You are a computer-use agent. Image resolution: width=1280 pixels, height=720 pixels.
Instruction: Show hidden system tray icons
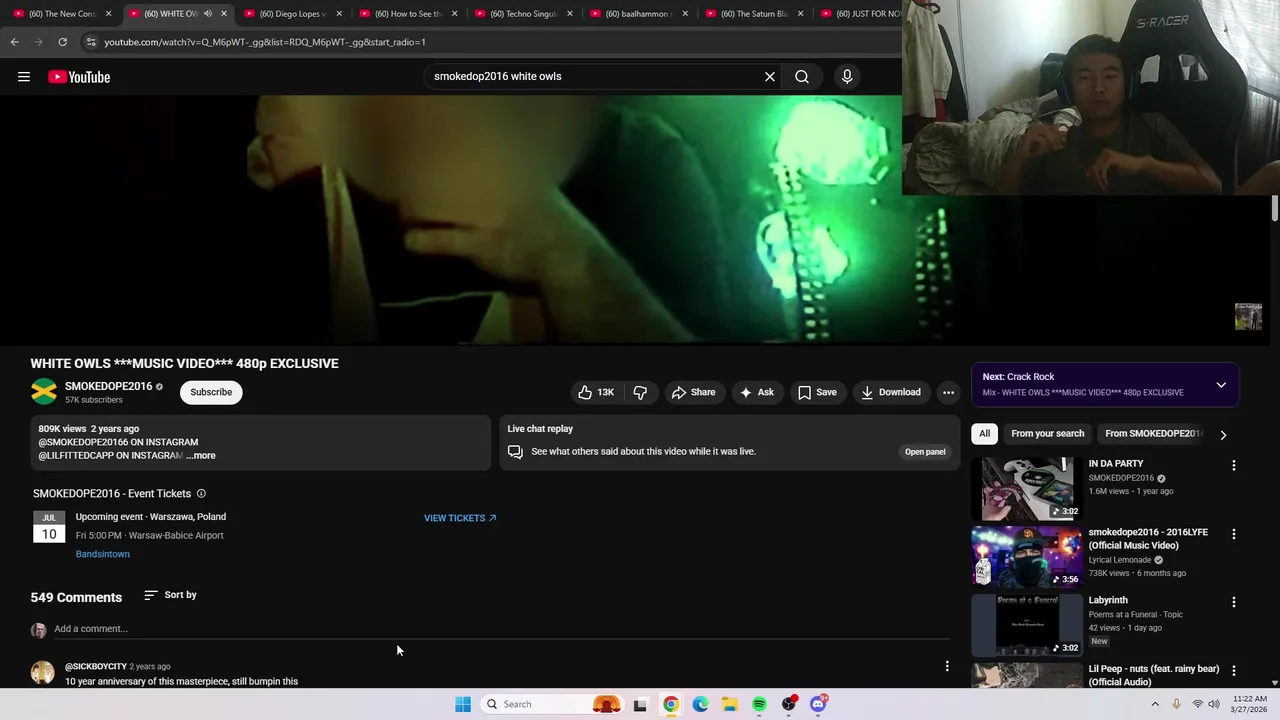[x=1155, y=704]
